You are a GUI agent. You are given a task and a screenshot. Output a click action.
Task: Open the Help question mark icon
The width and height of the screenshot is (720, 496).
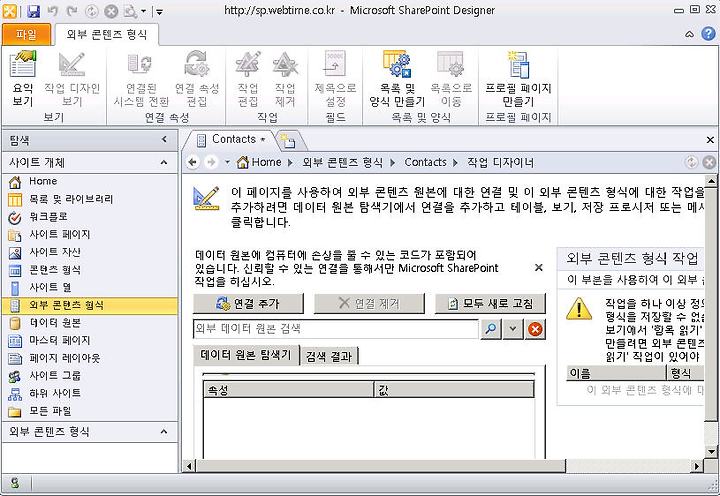709,34
